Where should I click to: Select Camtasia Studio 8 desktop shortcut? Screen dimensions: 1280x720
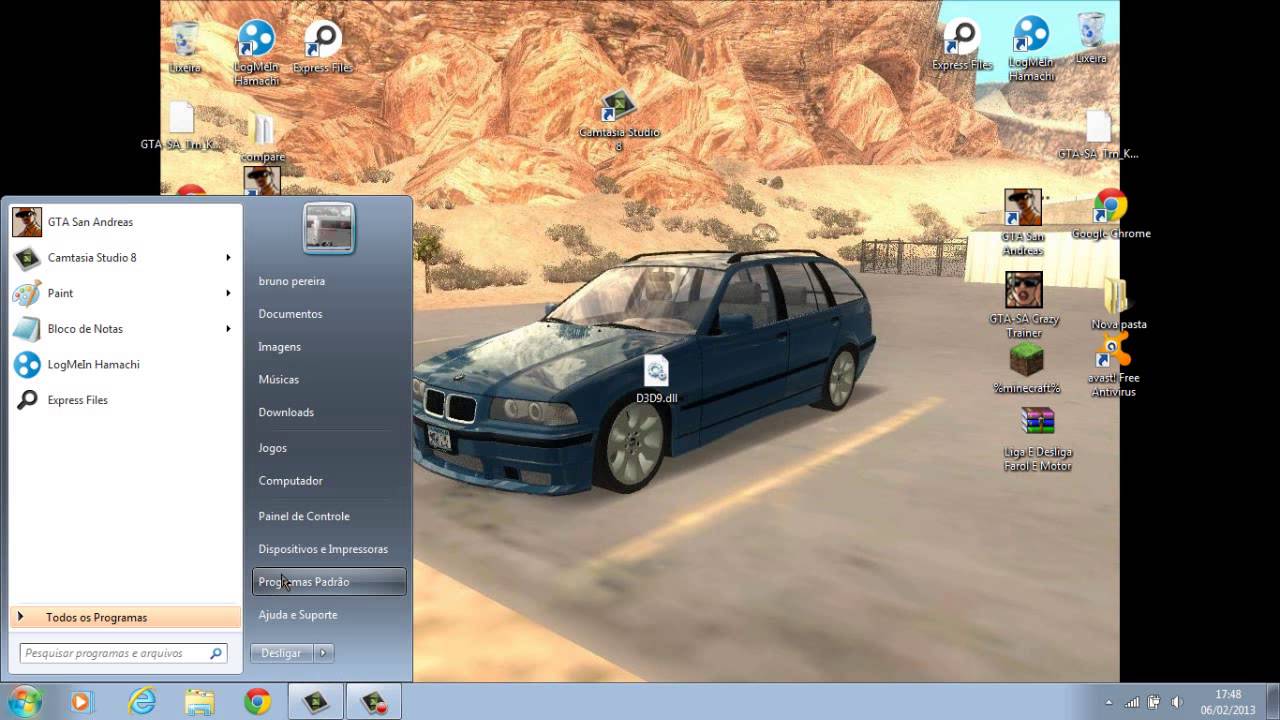[618, 120]
